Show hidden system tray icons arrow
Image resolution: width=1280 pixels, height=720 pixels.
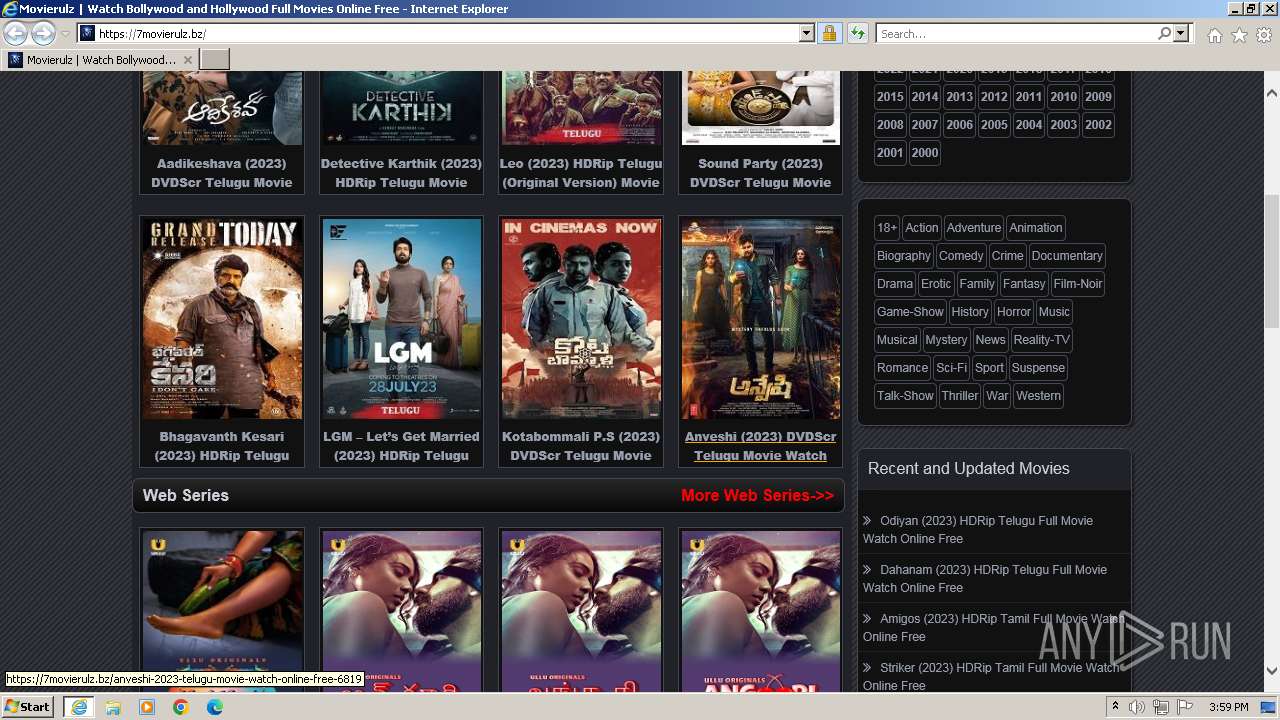[x=1116, y=707]
